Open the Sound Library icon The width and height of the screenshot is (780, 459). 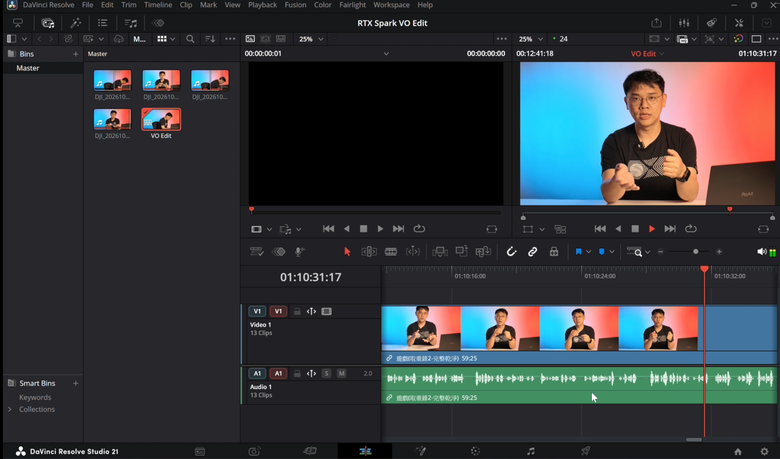130,23
